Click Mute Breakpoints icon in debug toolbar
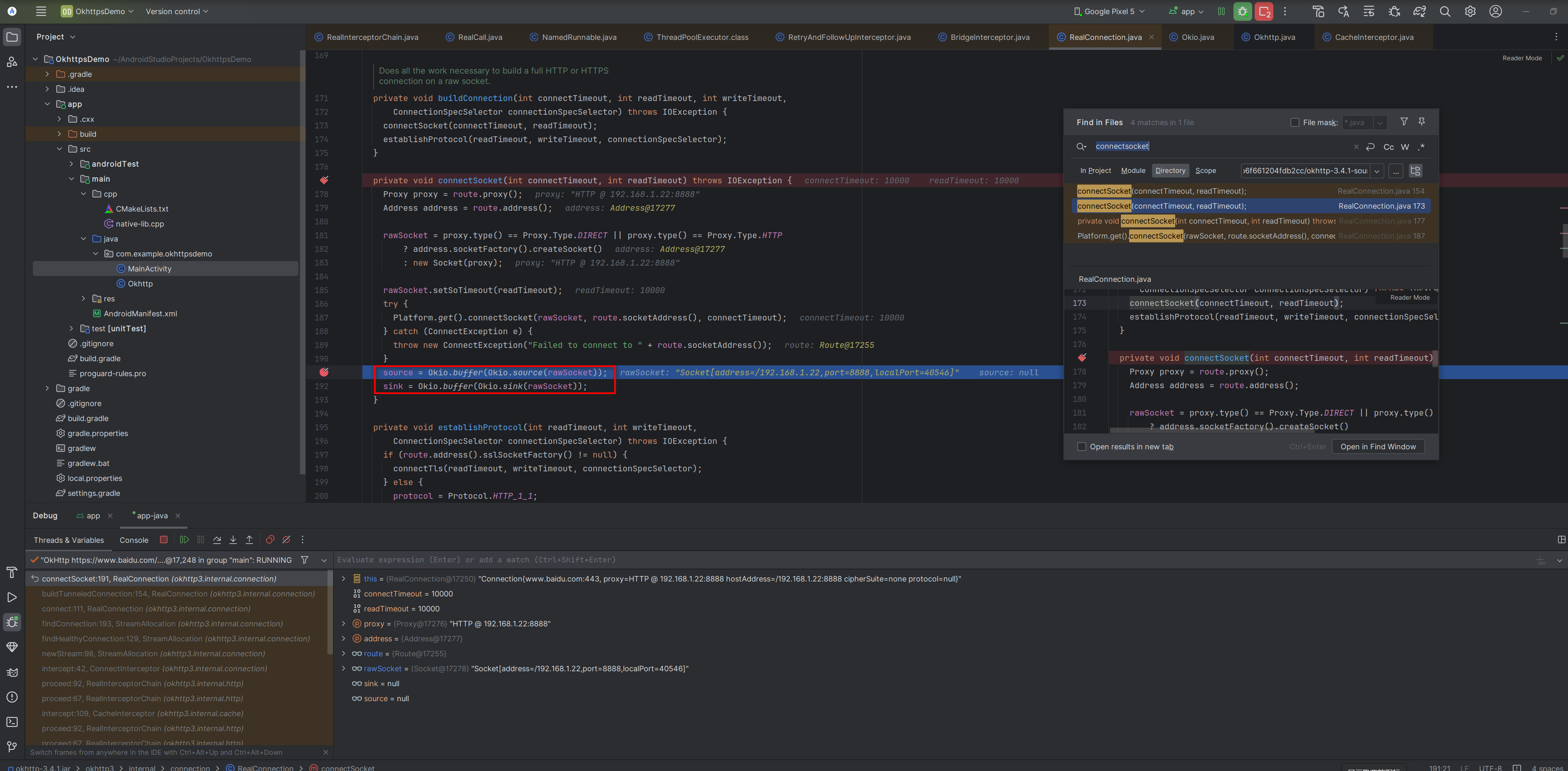The height and width of the screenshot is (771, 1568). pos(286,539)
